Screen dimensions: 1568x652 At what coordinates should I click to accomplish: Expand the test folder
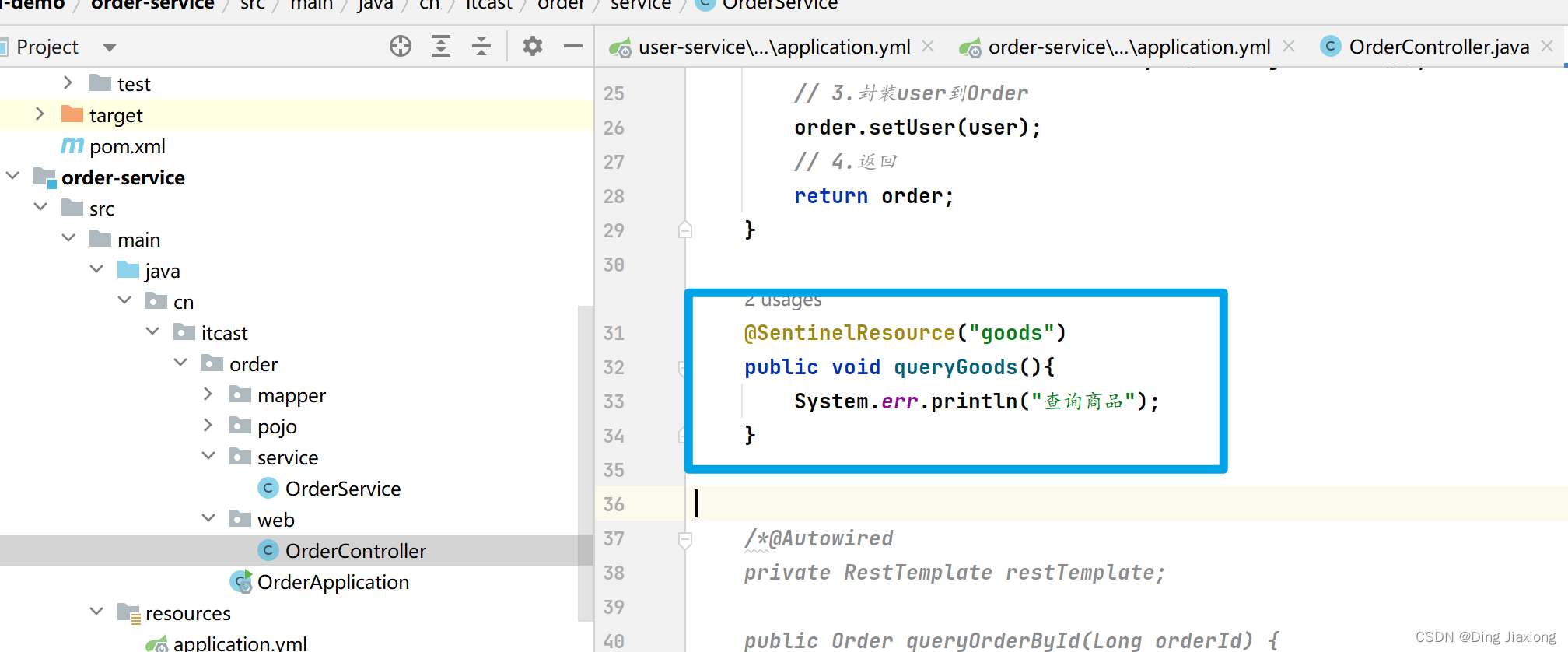68,82
